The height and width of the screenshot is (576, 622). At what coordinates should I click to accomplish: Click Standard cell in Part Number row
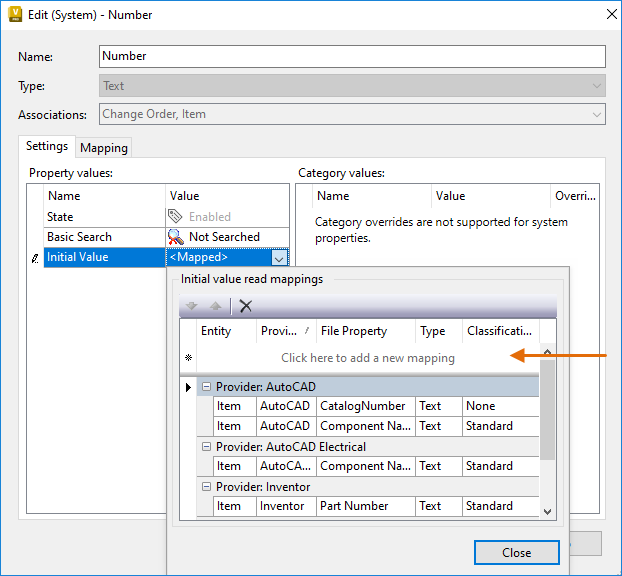(x=501, y=506)
